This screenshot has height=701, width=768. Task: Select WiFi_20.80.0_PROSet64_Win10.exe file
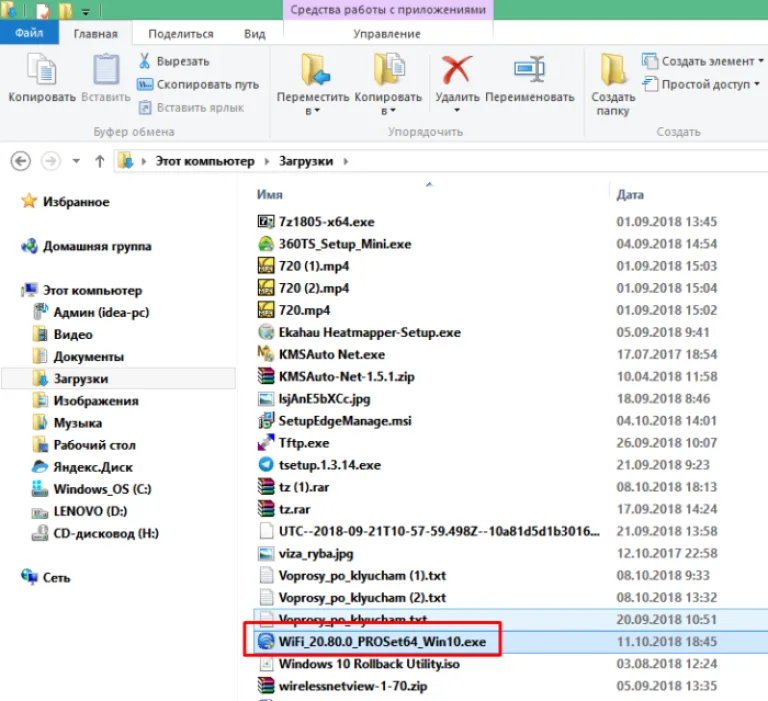coord(382,641)
